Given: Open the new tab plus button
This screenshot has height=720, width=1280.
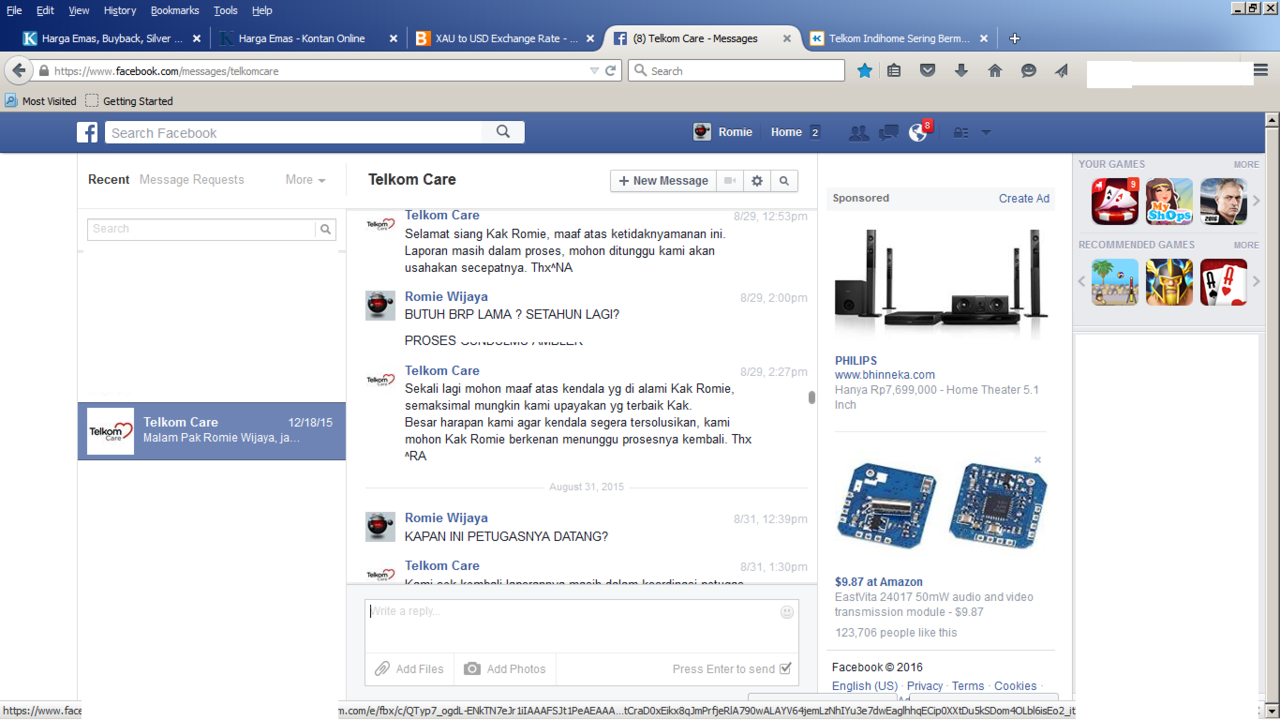Looking at the screenshot, I should (1014, 39).
